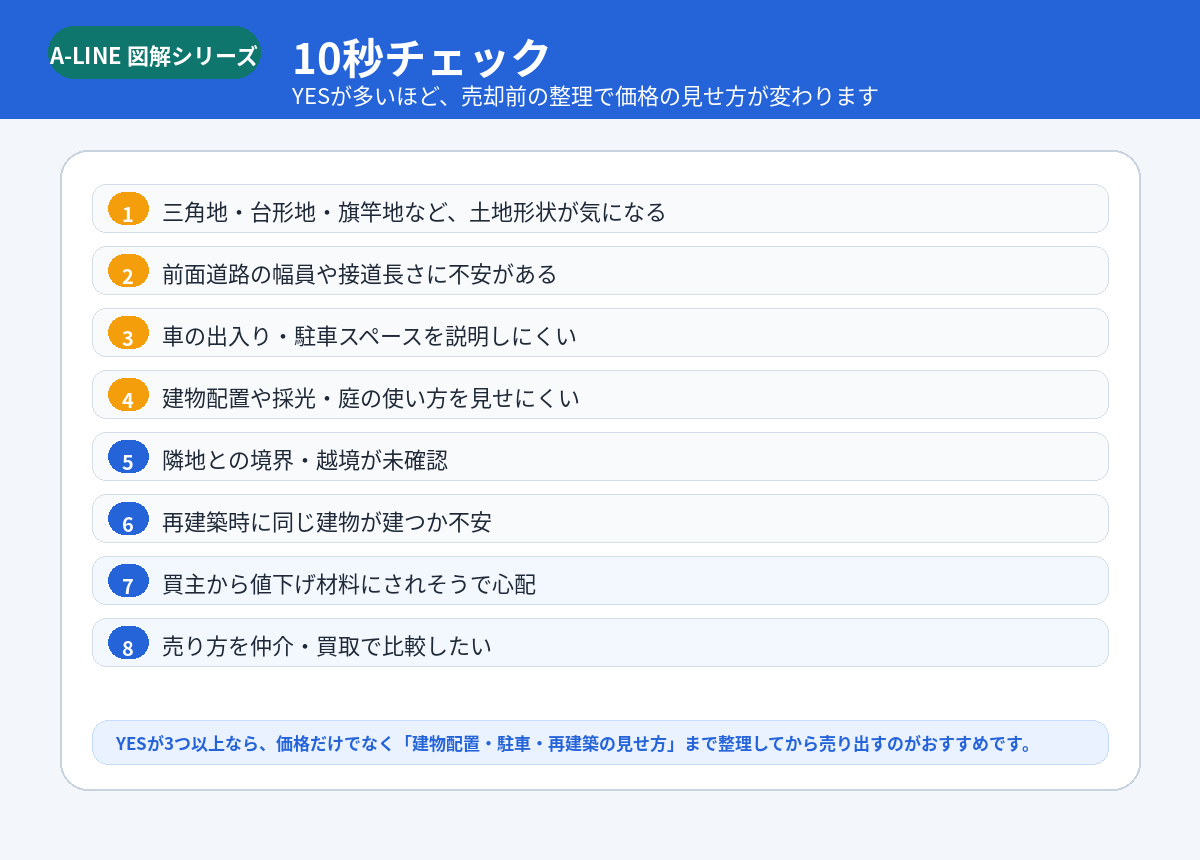Click the blue number 6 badge

click(128, 519)
